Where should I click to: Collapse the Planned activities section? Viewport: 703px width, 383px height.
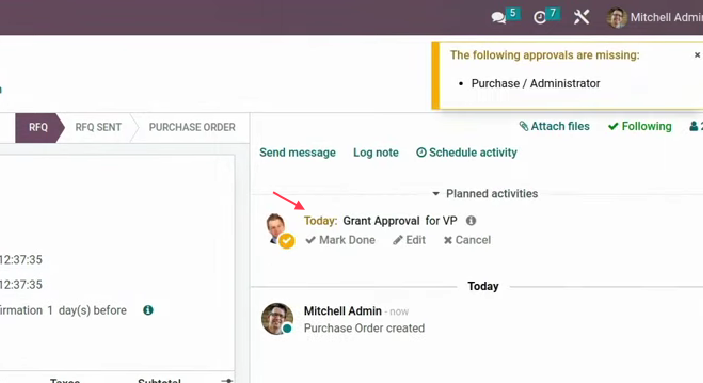point(486,194)
